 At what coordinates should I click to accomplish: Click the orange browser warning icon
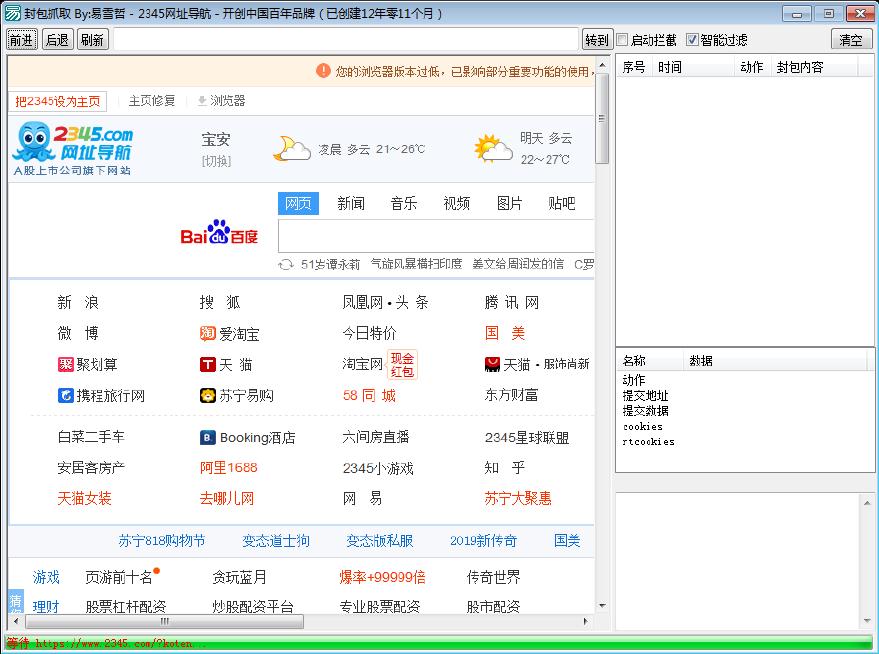coord(323,71)
